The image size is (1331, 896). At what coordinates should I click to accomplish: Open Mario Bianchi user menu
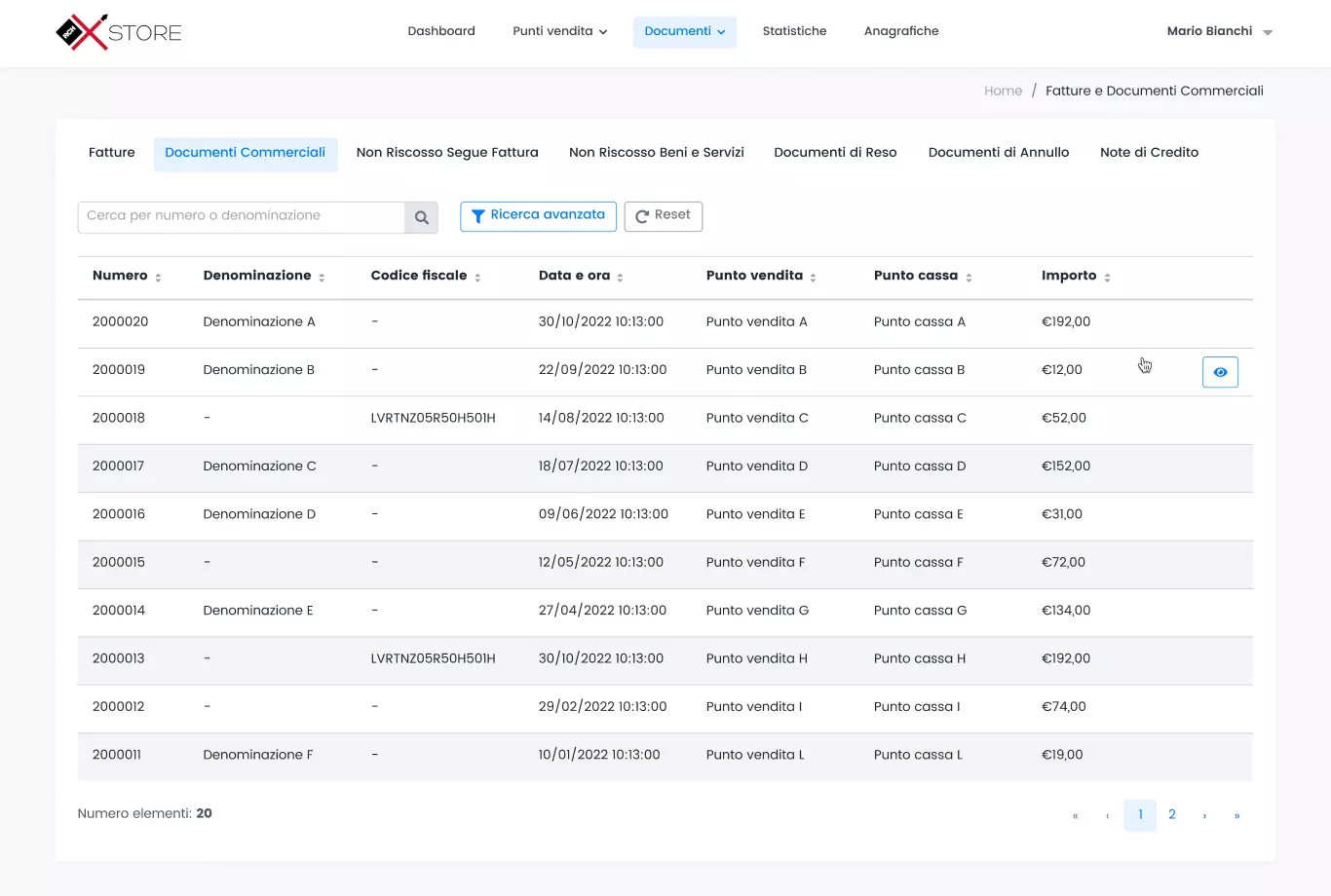(x=1219, y=31)
